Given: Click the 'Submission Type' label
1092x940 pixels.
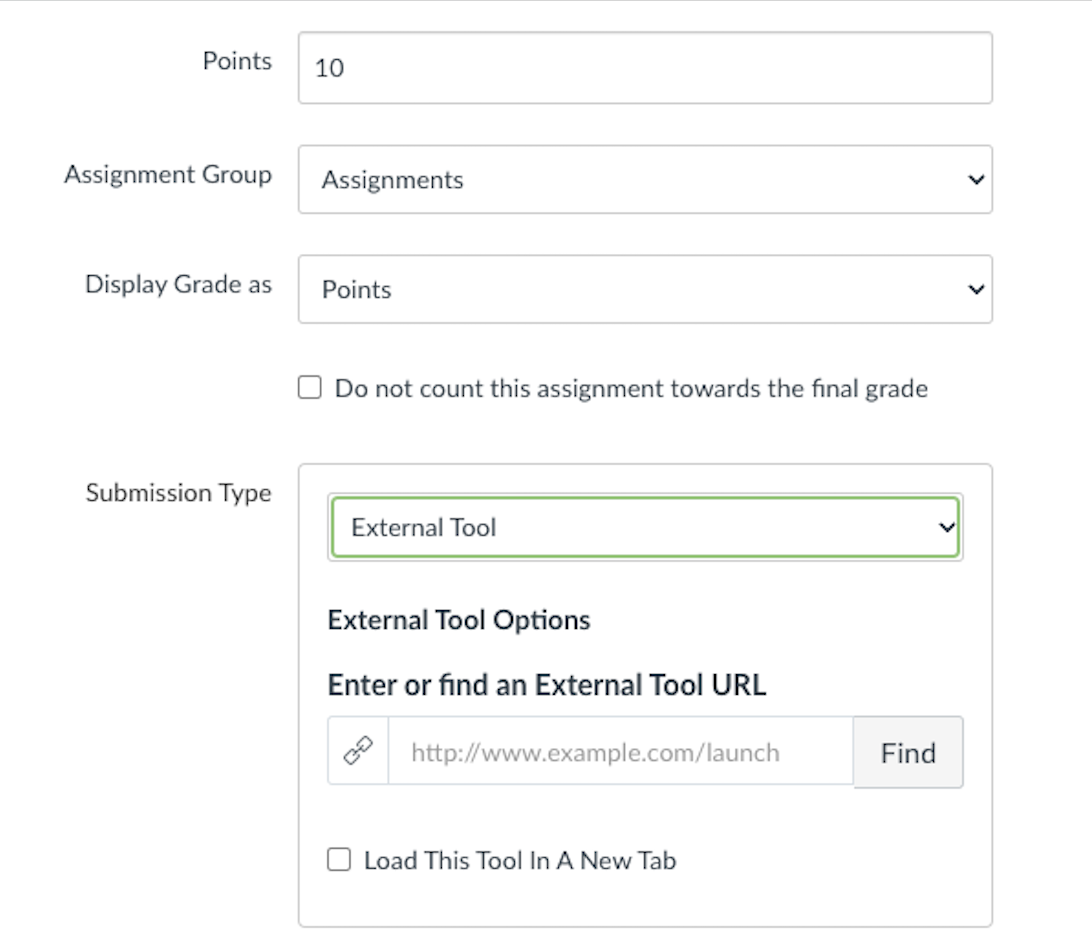Looking at the screenshot, I should click(x=178, y=493).
